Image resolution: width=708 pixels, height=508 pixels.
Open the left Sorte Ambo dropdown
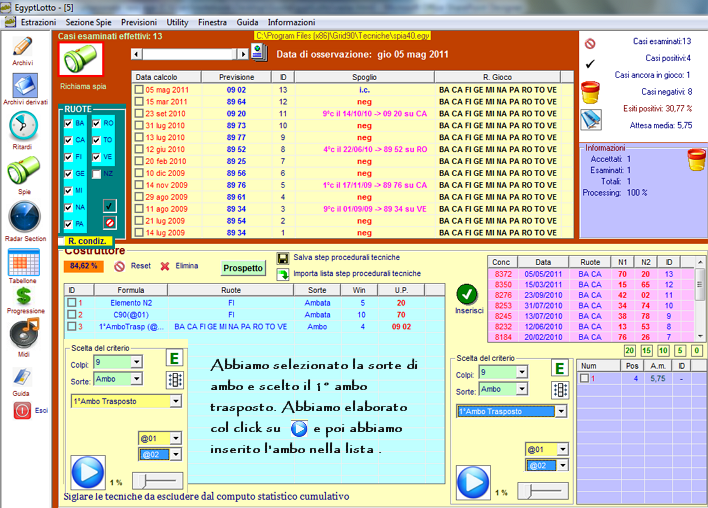click(x=136, y=379)
